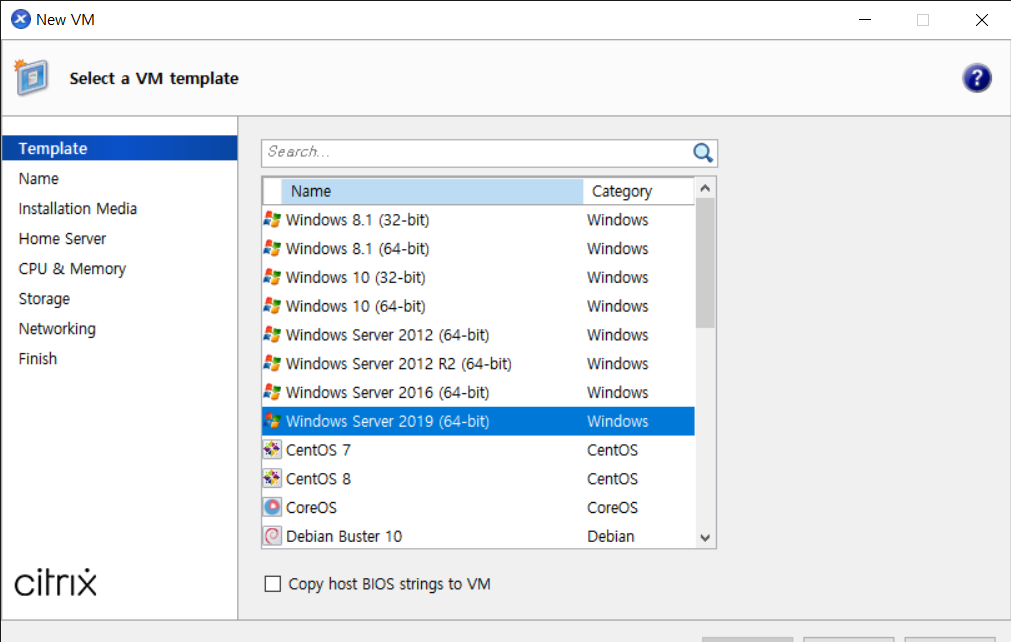Image resolution: width=1011 pixels, height=642 pixels.
Task: Click the help question mark icon
Action: pyautogui.click(x=977, y=79)
